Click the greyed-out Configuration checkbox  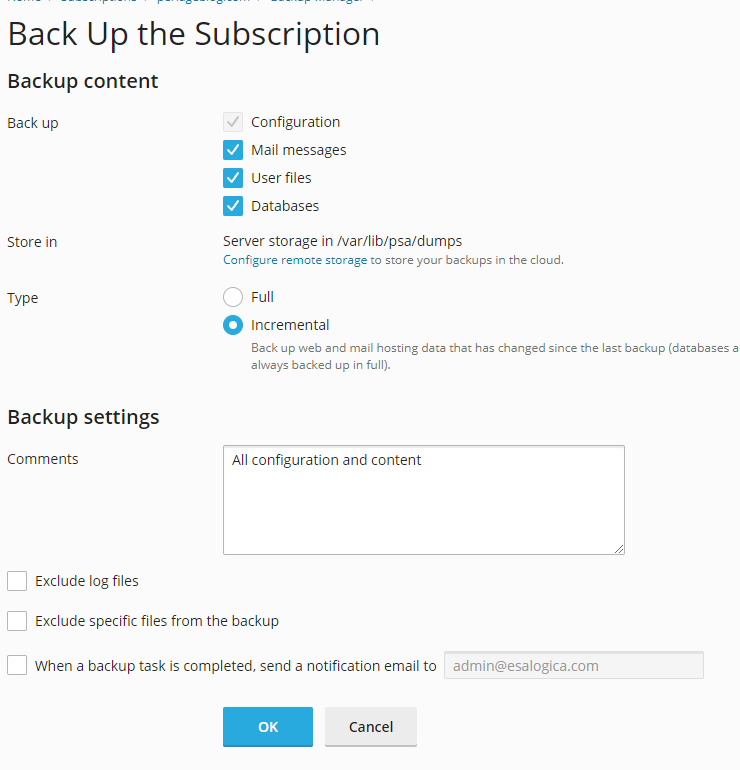pyautogui.click(x=233, y=122)
